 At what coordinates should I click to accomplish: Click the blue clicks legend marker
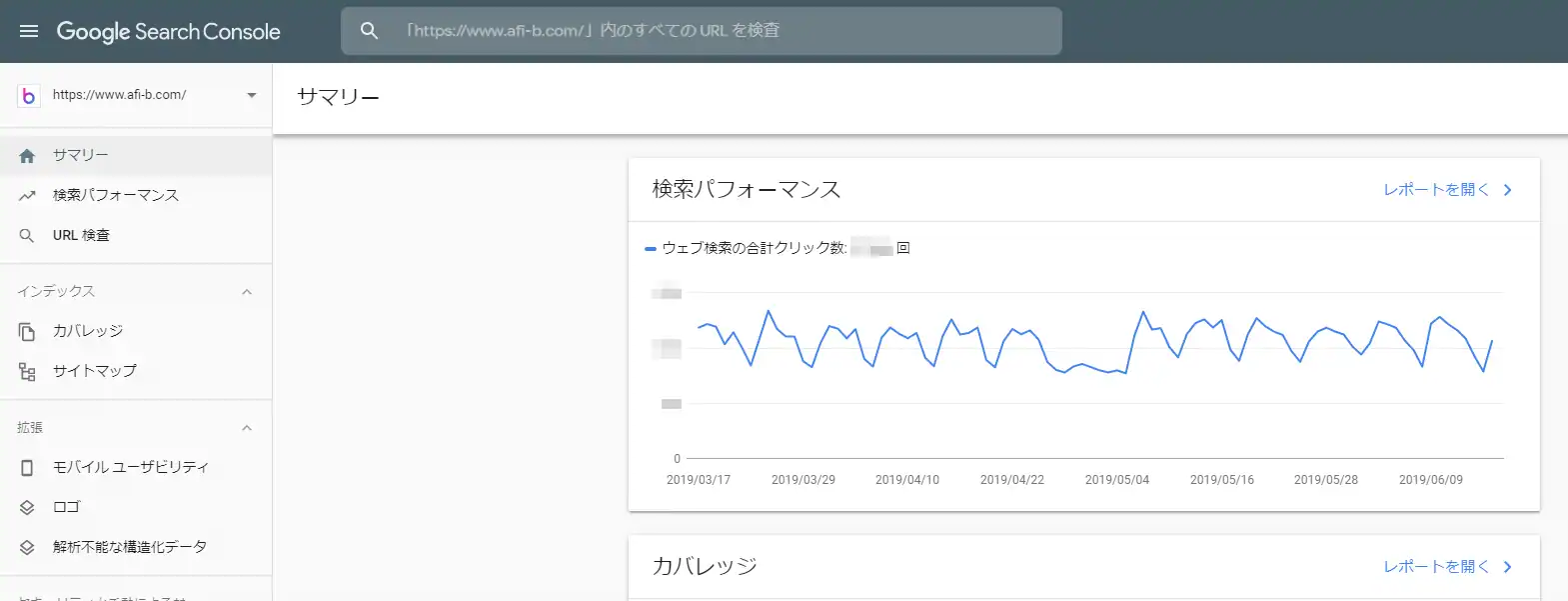point(651,248)
